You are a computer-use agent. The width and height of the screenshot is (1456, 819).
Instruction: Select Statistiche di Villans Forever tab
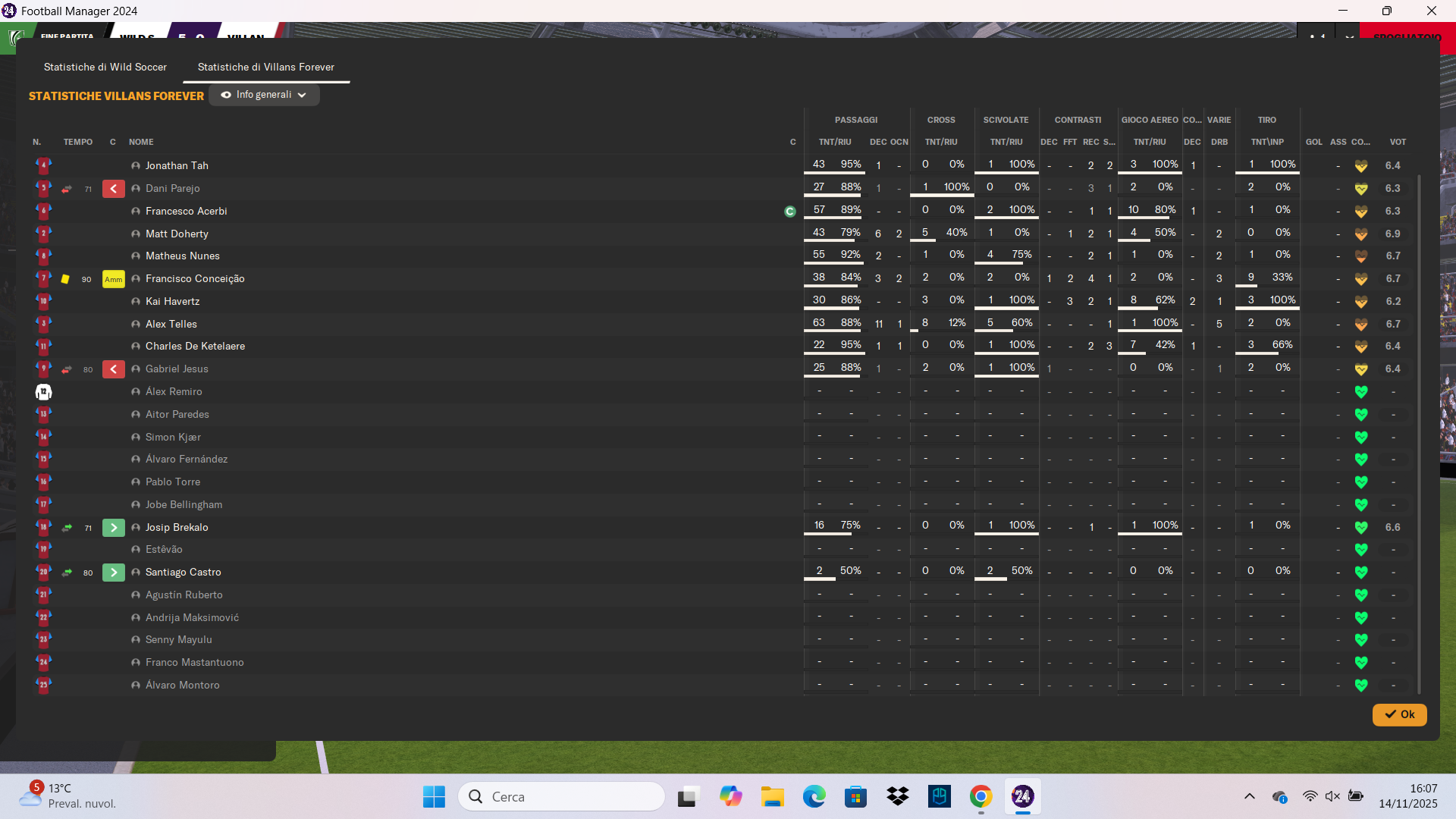[265, 67]
